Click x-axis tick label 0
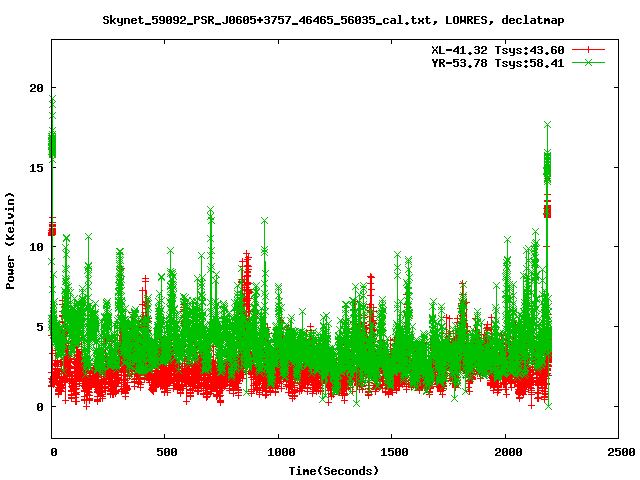640x480 pixels. (53, 452)
